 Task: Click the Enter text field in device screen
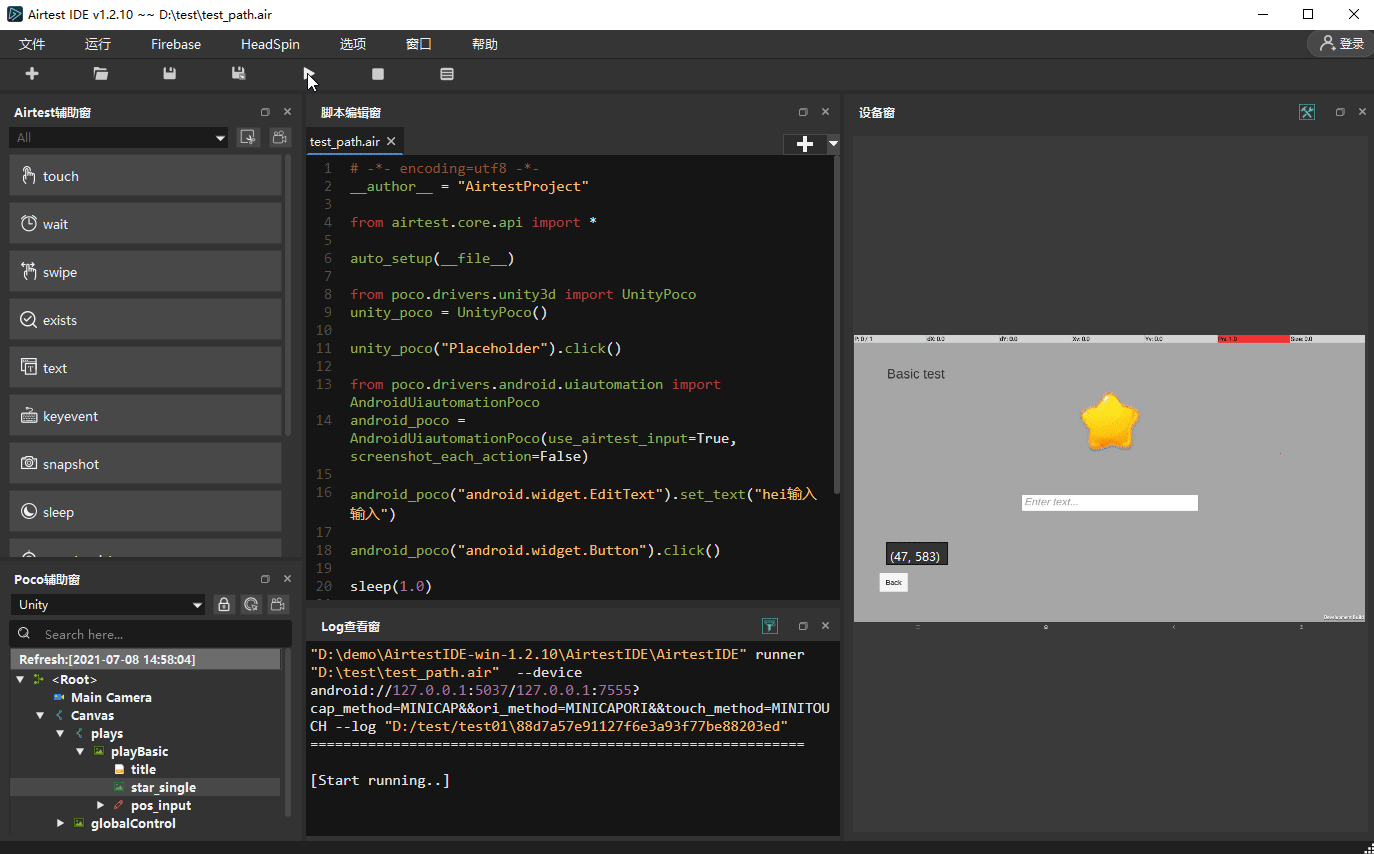[x=1109, y=502]
